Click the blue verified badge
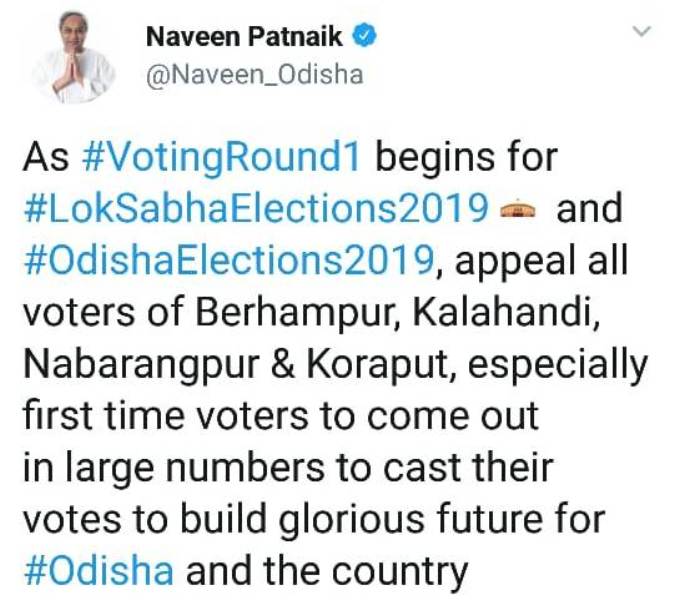 click(366, 38)
